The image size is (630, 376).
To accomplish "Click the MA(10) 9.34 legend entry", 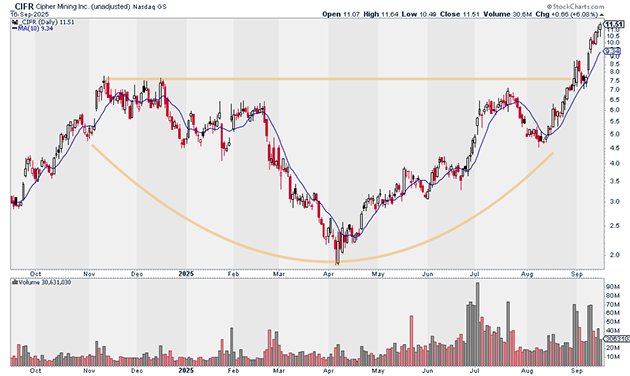I will point(36,29).
